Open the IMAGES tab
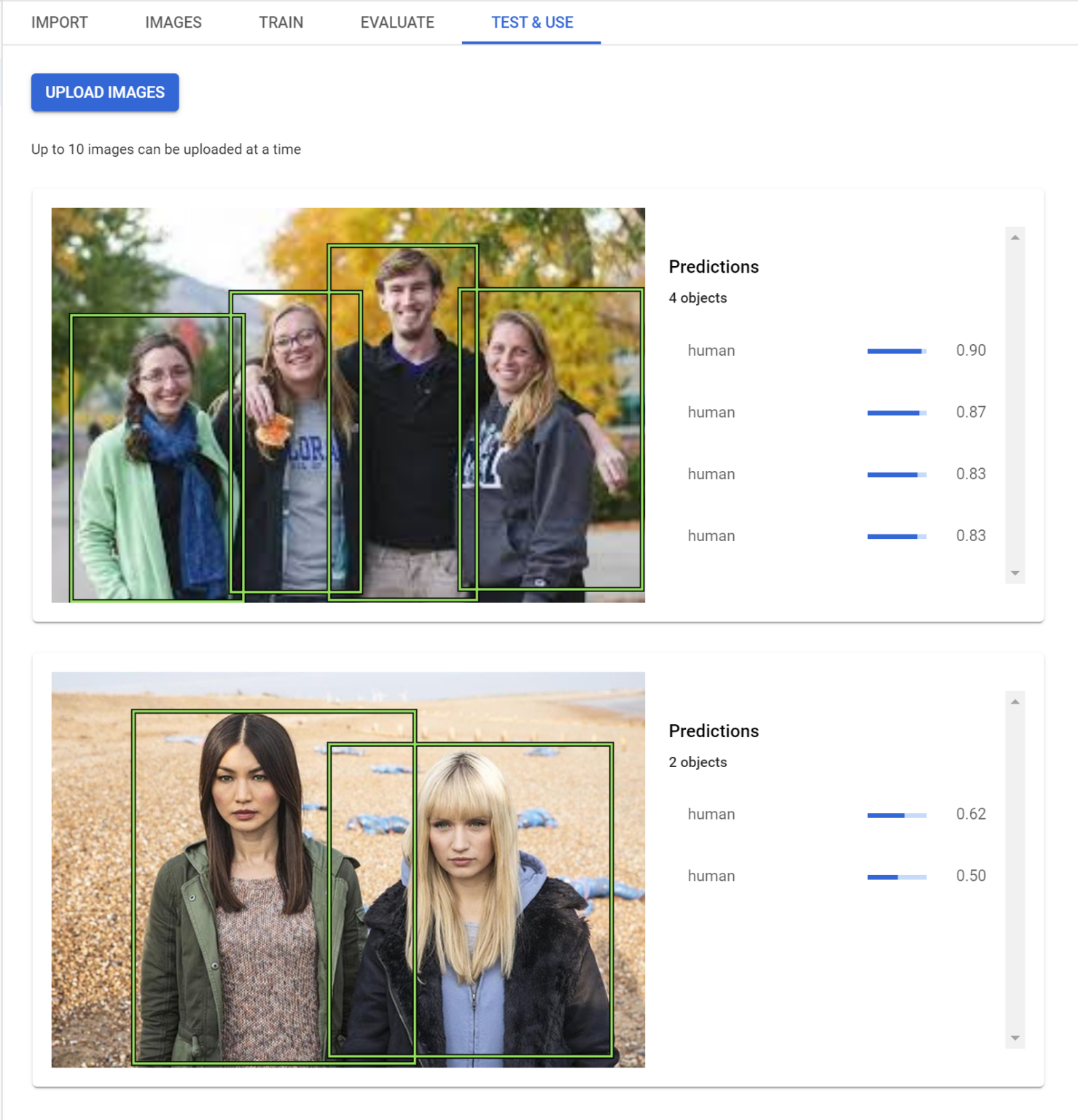 tap(173, 22)
